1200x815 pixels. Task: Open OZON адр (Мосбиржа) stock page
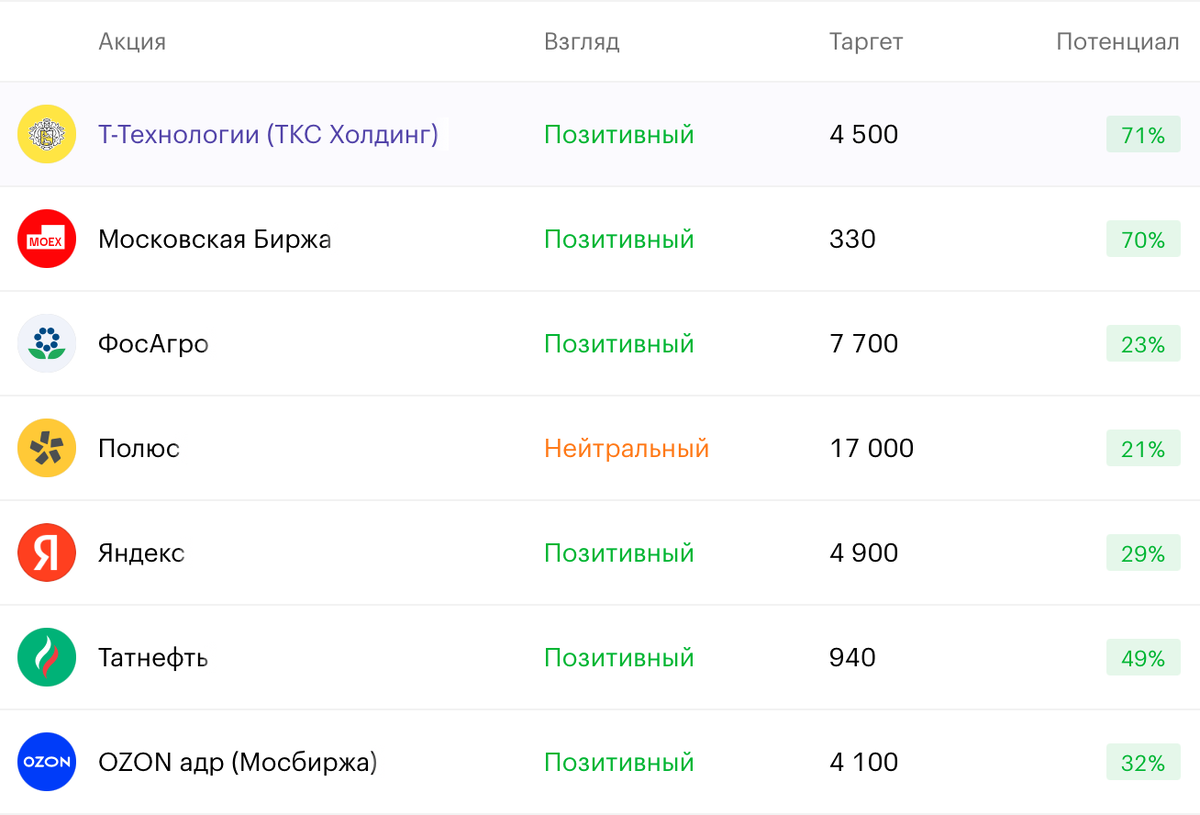[x=238, y=762]
